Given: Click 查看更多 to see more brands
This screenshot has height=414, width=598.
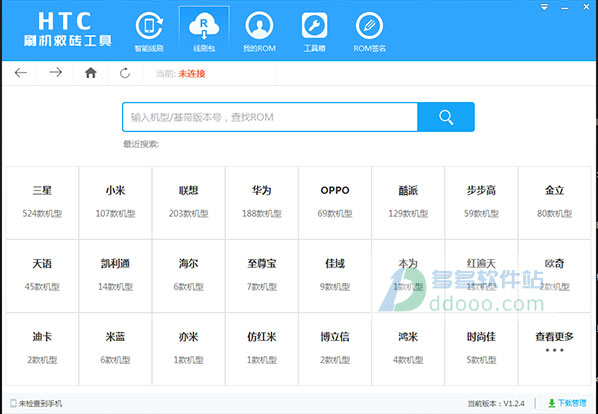Looking at the screenshot, I should tap(555, 349).
